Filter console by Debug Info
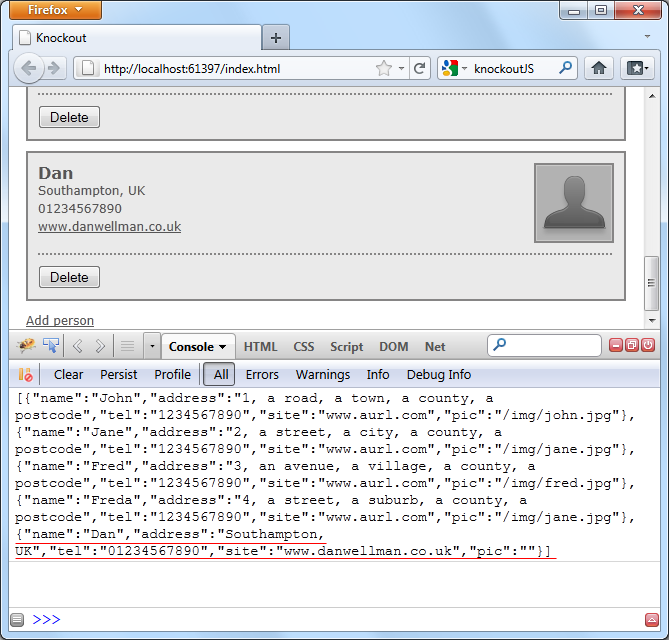The image size is (669, 640). (x=439, y=375)
